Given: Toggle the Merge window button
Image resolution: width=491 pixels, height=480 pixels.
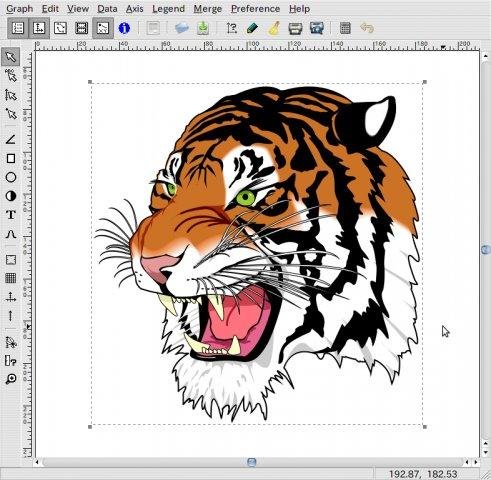Looking at the screenshot, I should tap(81, 28).
